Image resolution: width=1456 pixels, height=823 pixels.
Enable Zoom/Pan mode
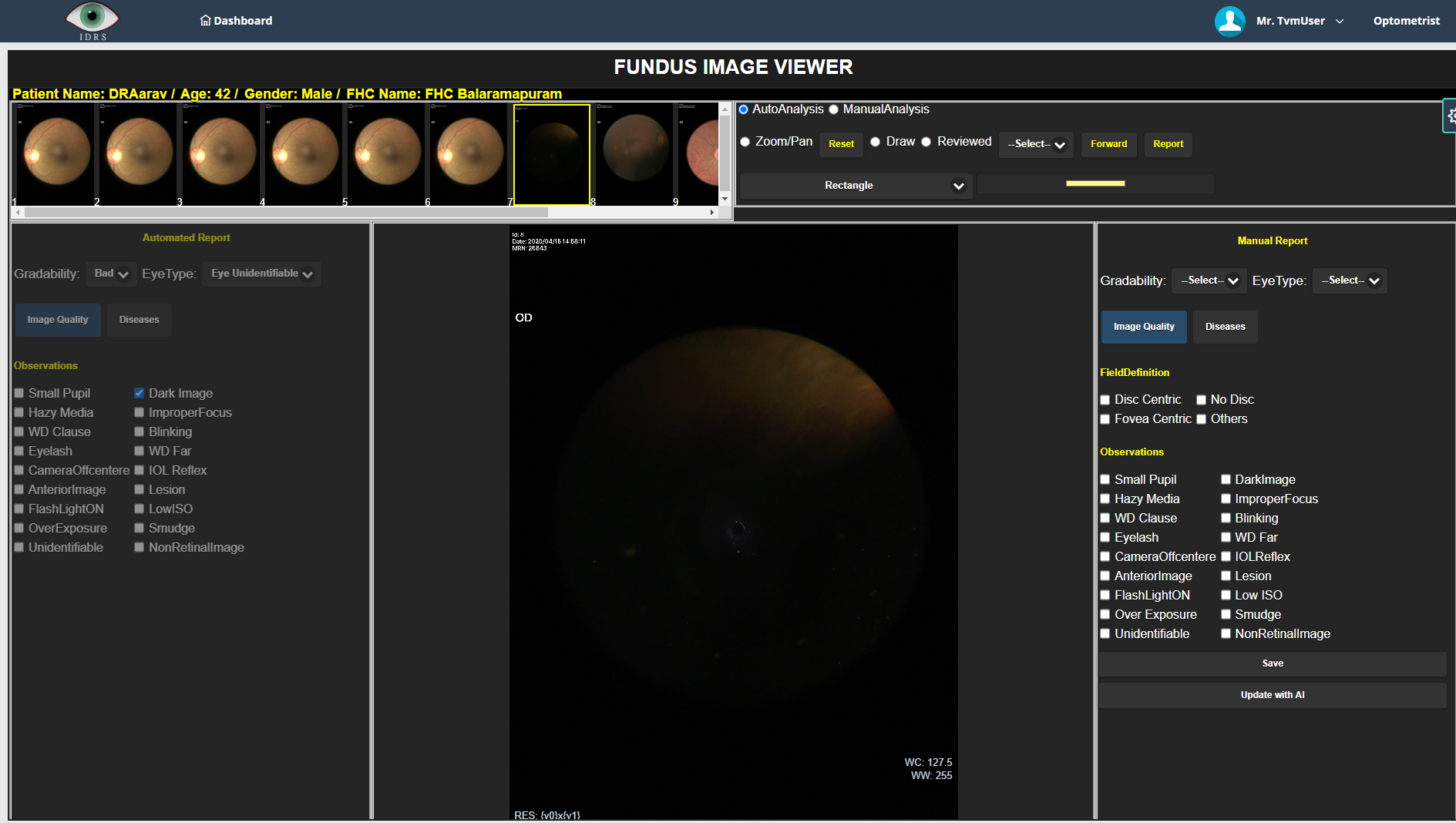pos(745,142)
